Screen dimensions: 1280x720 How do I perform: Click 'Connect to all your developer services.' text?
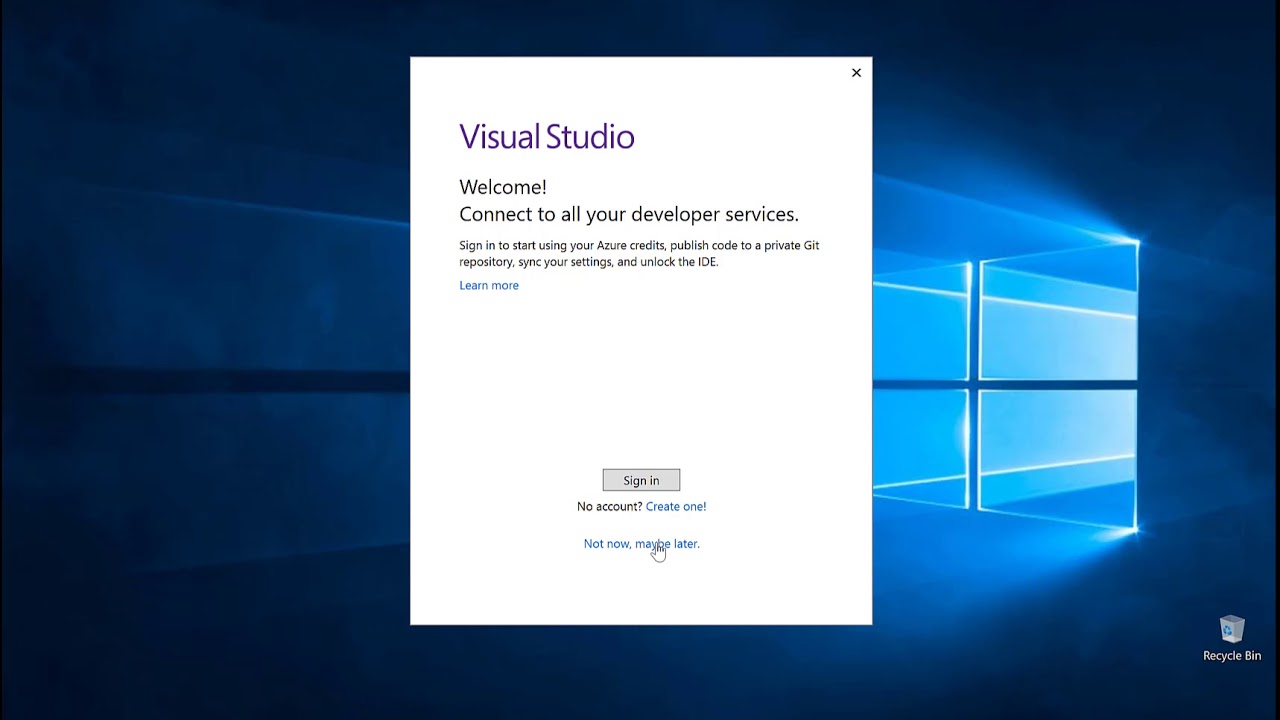pyautogui.click(x=629, y=214)
